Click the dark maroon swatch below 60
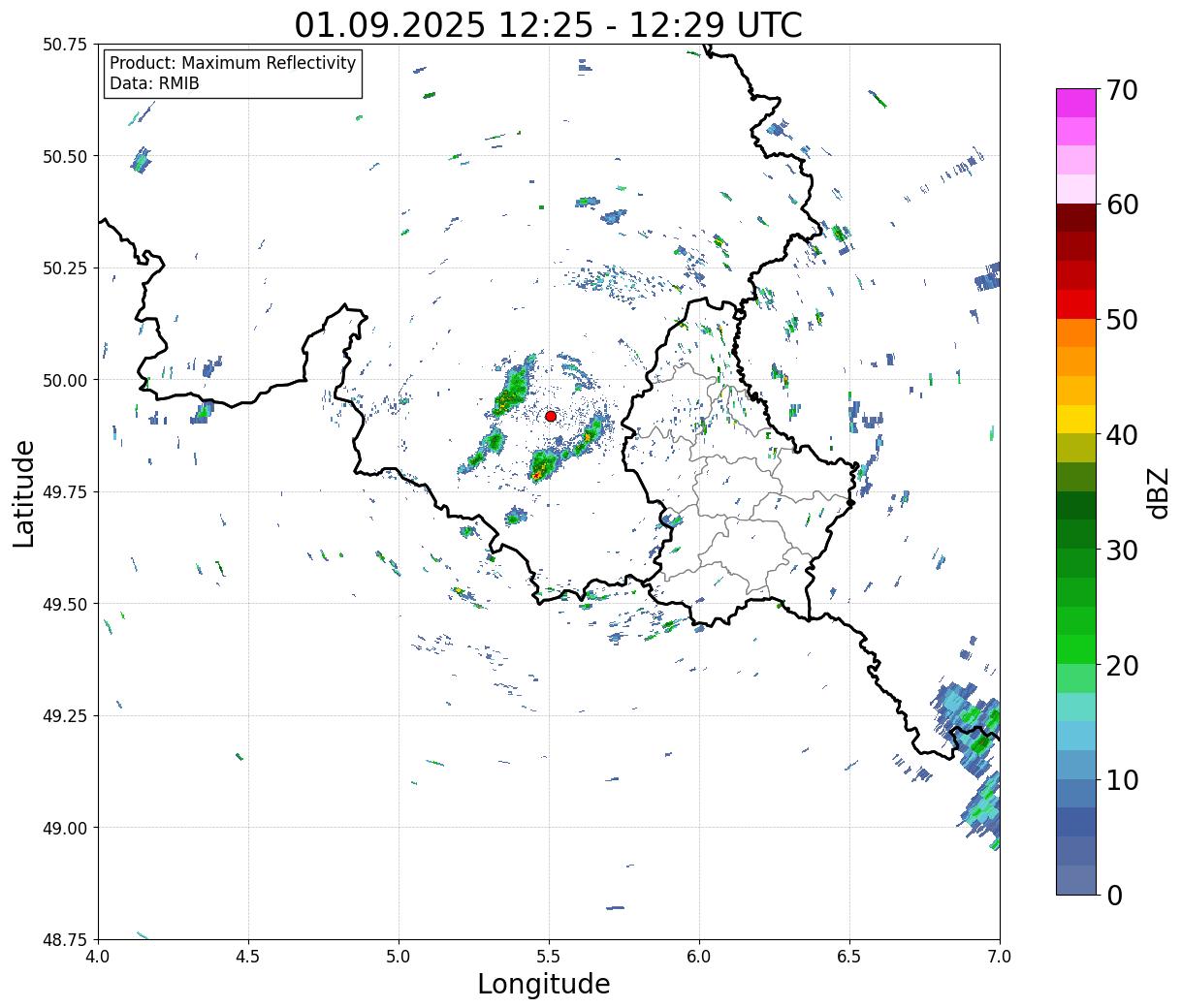 coord(1076,217)
